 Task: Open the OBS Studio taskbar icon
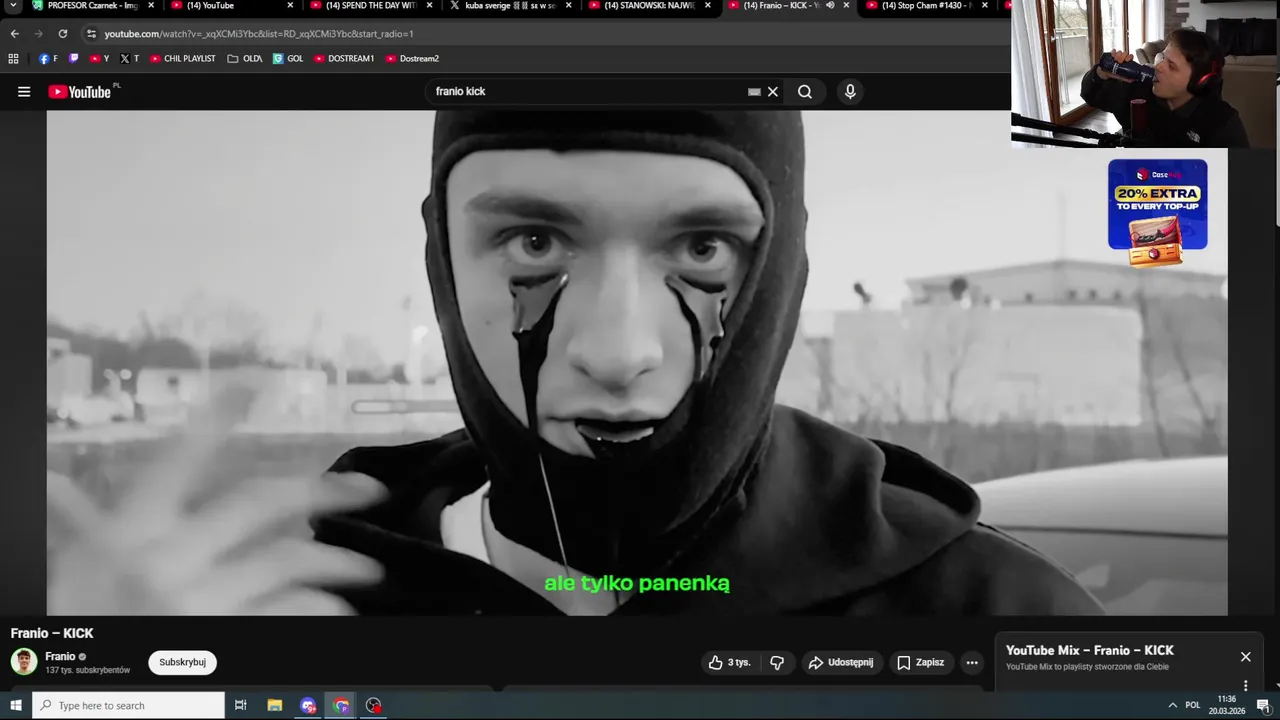[374, 705]
